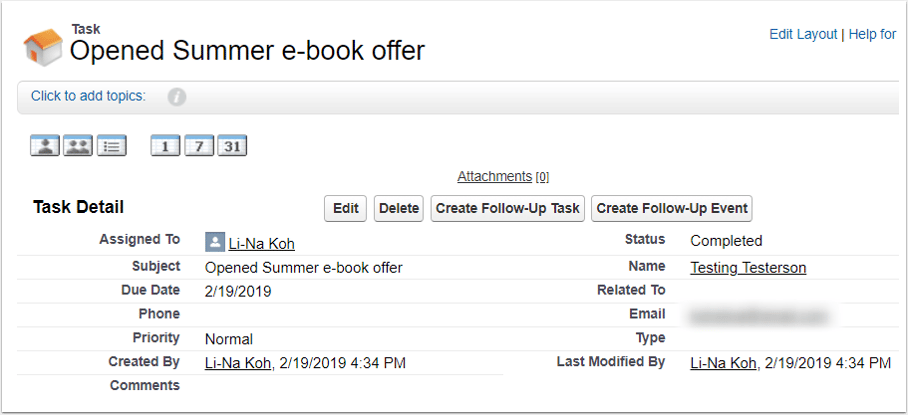Click the Edit button
This screenshot has height=415, width=908.
(346, 208)
